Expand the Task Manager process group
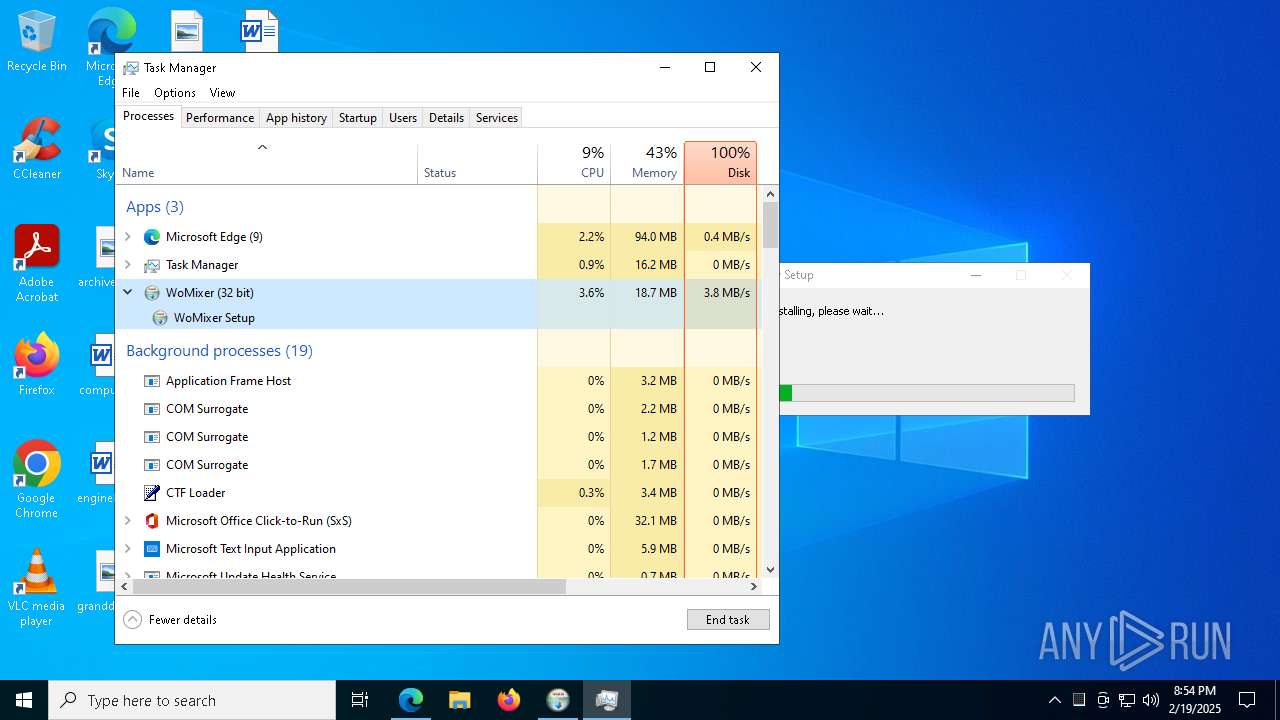The height and width of the screenshot is (720, 1280). [x=128, y=265]
